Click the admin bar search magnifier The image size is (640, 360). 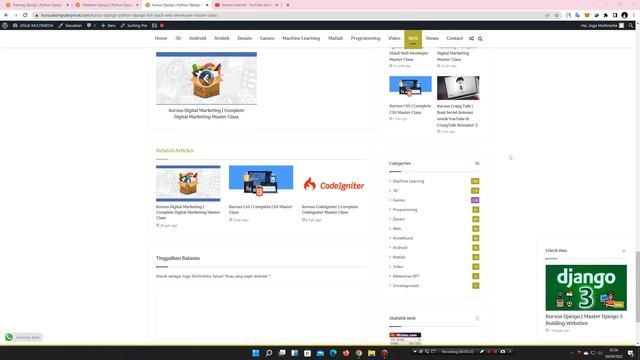tap(631, 25)
